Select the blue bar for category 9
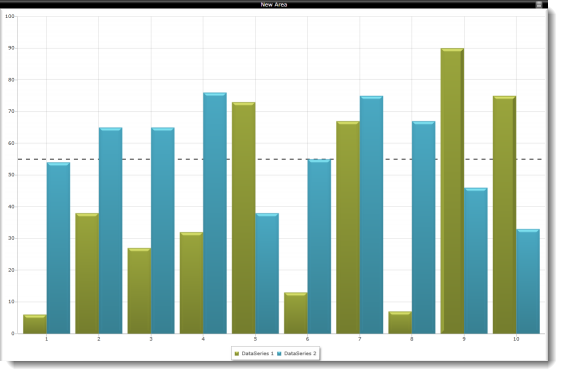Viewport: 563px width, 376px height. click(476, 260)
